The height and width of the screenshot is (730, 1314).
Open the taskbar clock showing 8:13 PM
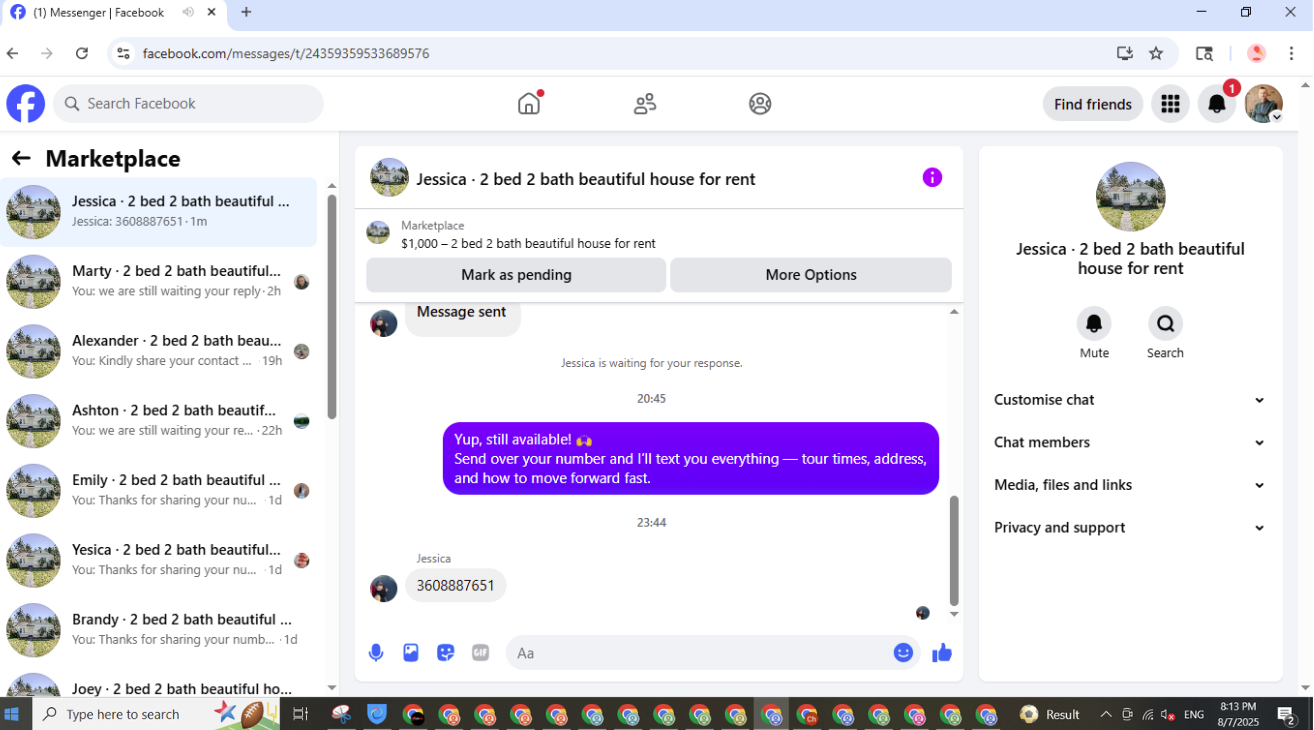point(1237,714)
